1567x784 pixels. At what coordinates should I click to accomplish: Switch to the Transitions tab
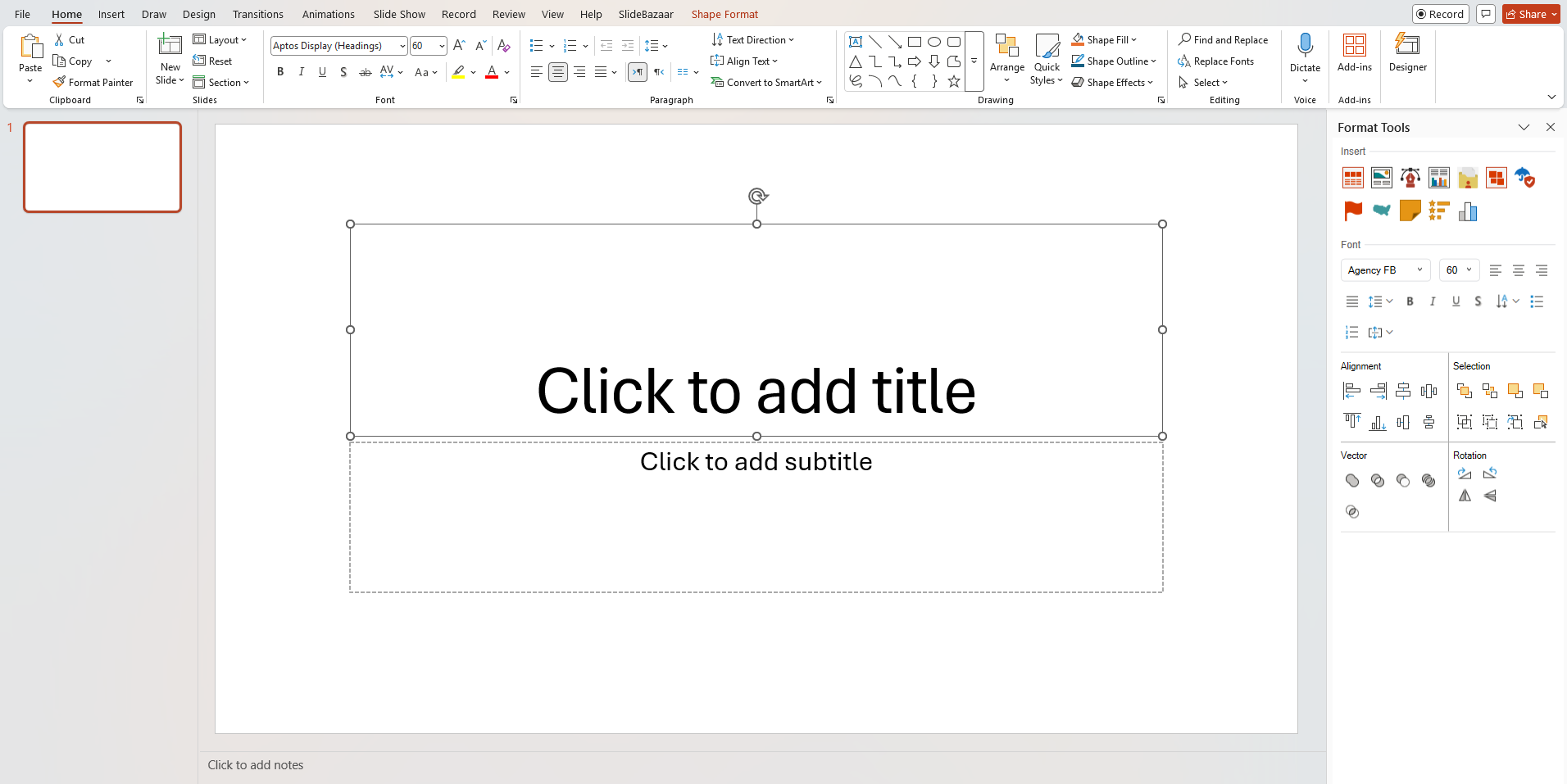point(258,14)
